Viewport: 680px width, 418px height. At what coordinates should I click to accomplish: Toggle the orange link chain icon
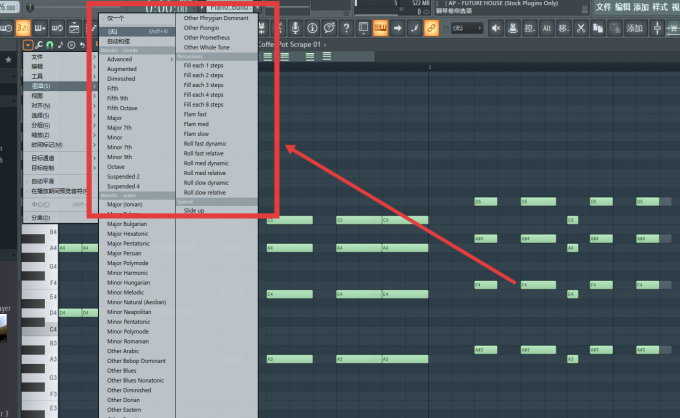pos(431,28)
